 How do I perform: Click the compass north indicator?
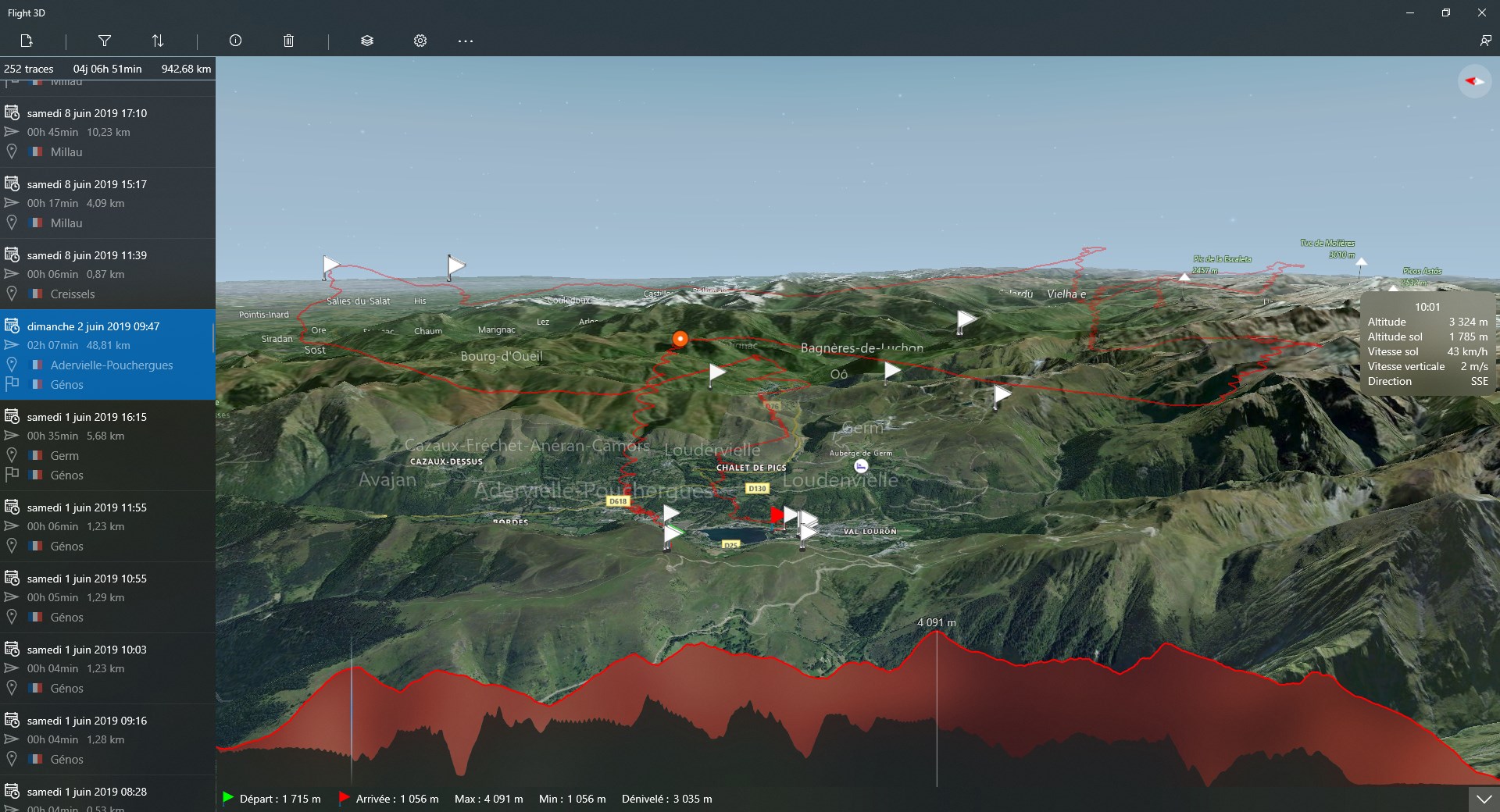[1474, 81]
